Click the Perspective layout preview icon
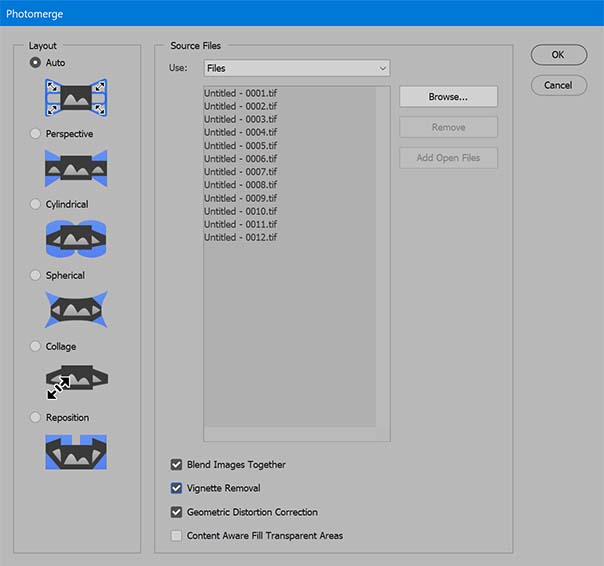 [x=76, y=168]
